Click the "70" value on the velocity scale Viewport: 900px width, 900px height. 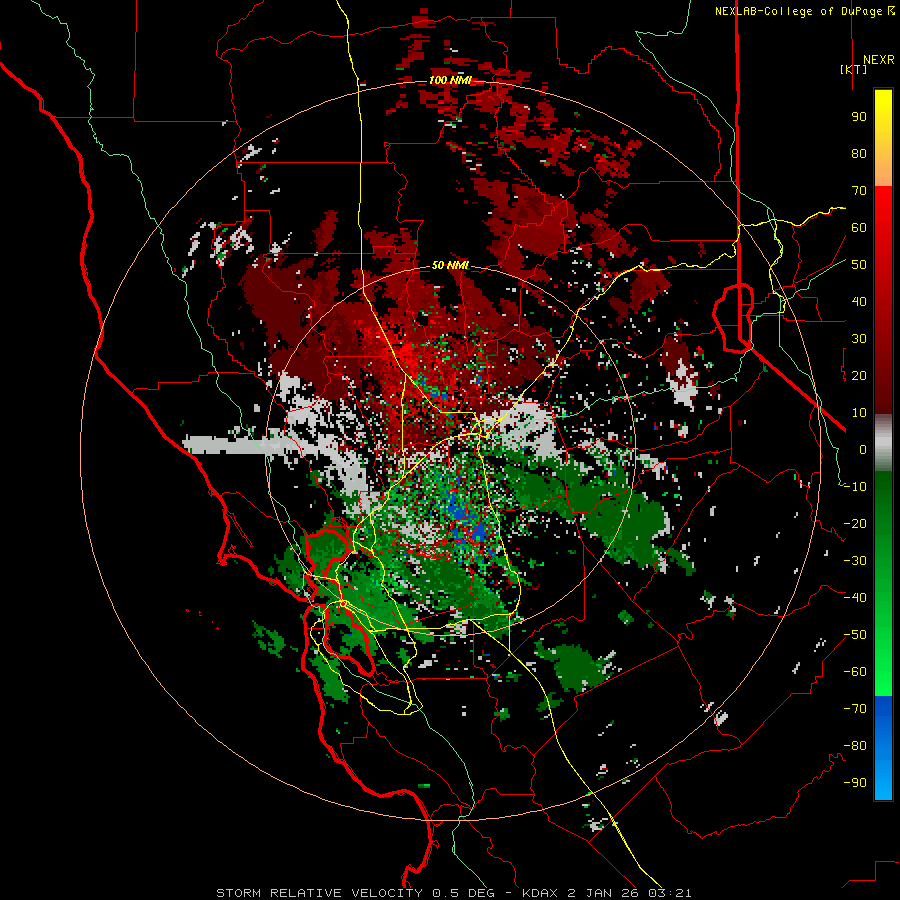859,191
